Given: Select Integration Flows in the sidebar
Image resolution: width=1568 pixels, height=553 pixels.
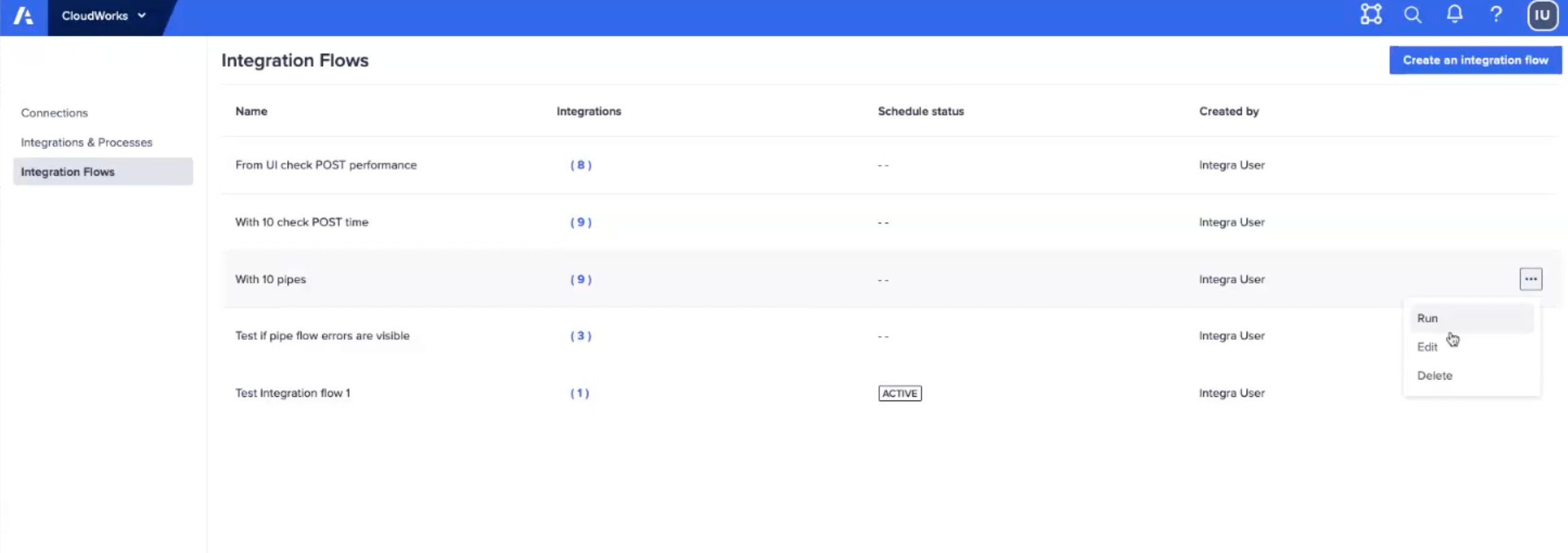Looking at the screenshot, I should pyautogui.click(x=68, y=172).
